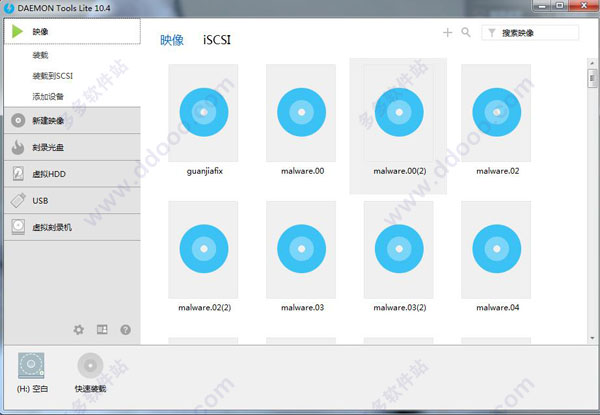Click the DAEMON Tools logo in title bar
The image size is (600, 415).
[x=9, y=8]
